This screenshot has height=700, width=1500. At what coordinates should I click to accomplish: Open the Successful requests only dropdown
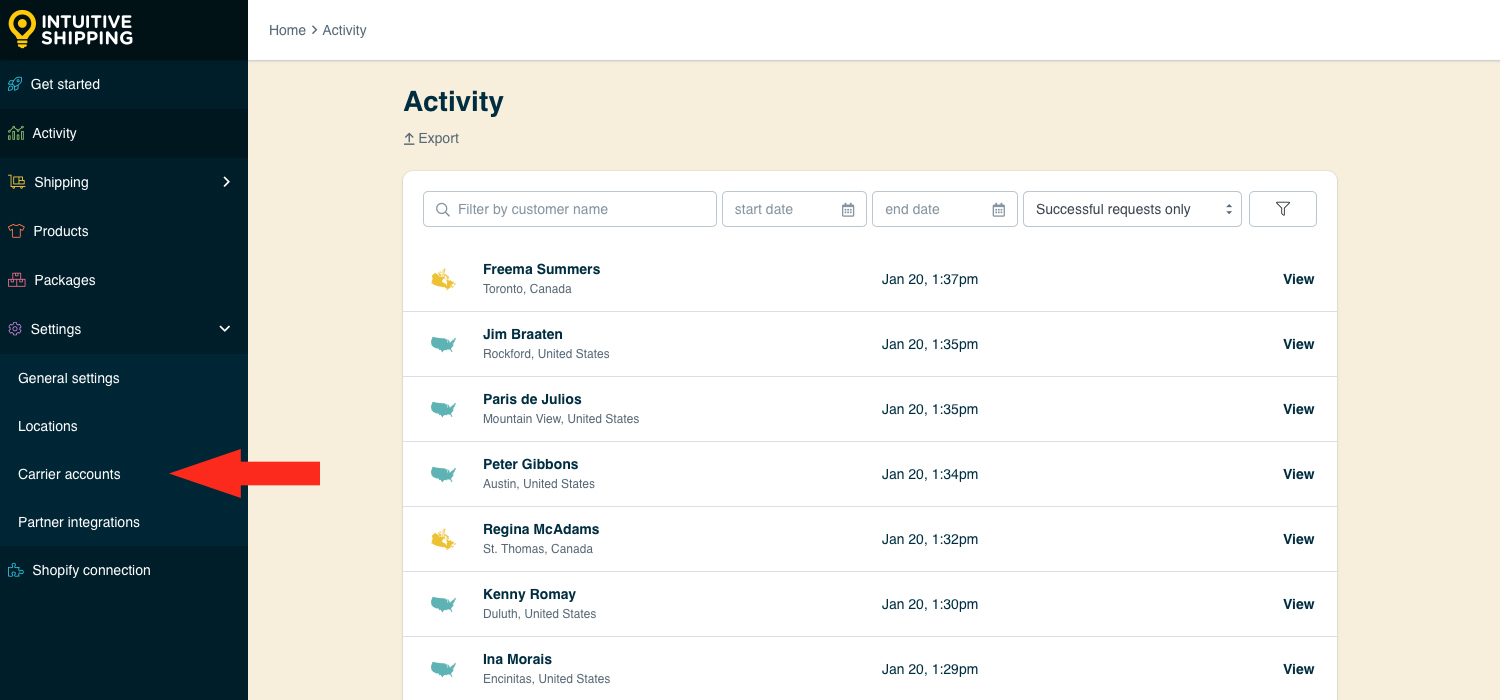click(x=1132, y=209)
